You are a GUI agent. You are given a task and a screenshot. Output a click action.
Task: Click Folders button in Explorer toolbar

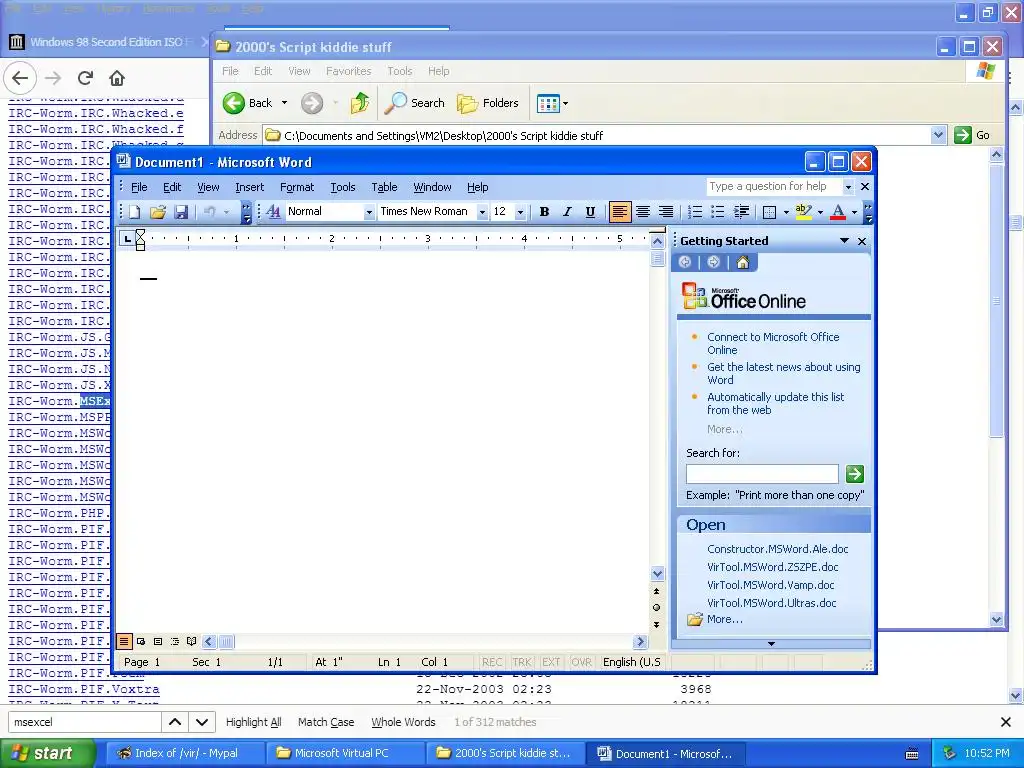tap(488, 103)
